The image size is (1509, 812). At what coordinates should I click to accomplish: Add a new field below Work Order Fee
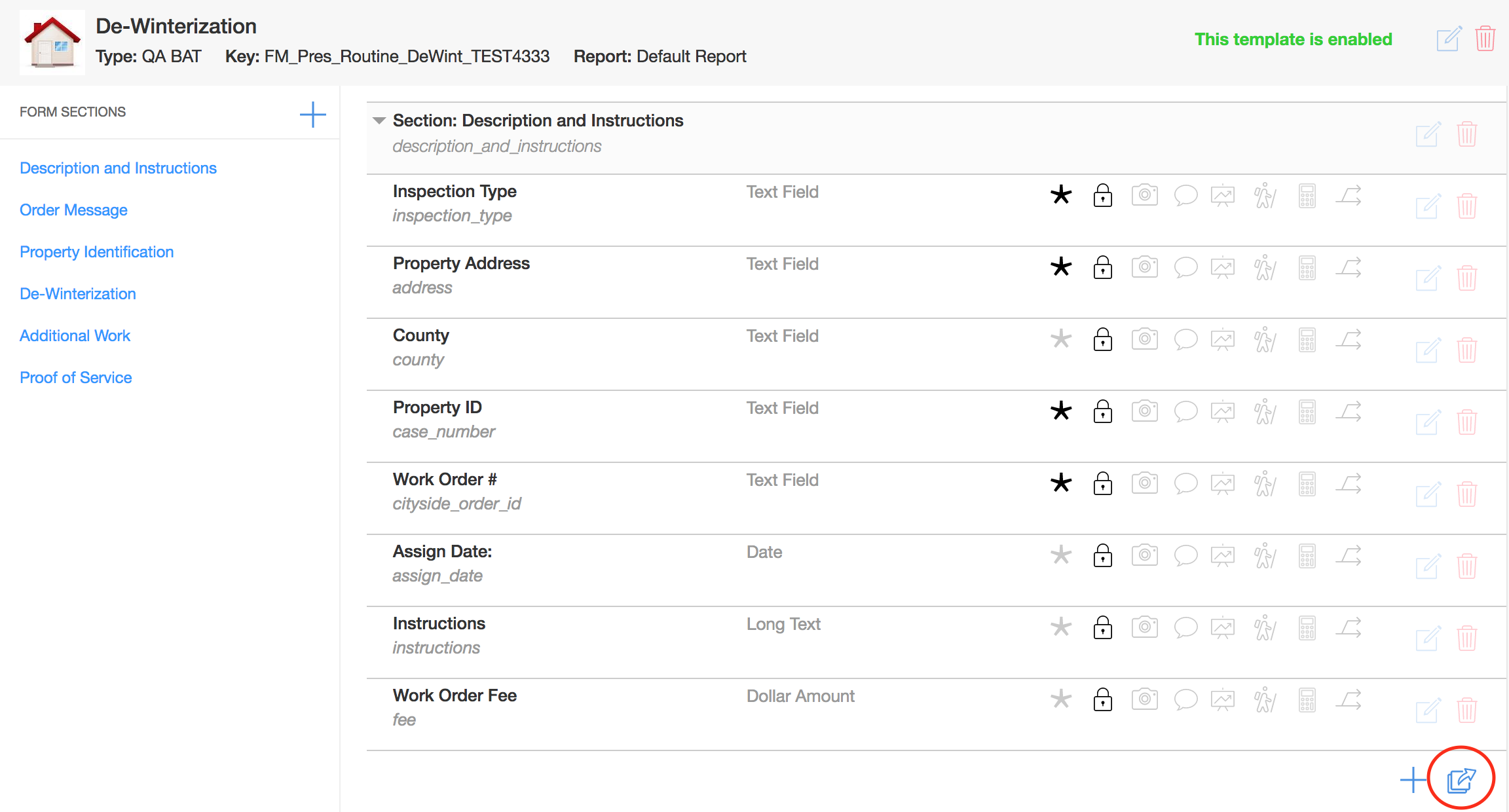(1413, 779)
